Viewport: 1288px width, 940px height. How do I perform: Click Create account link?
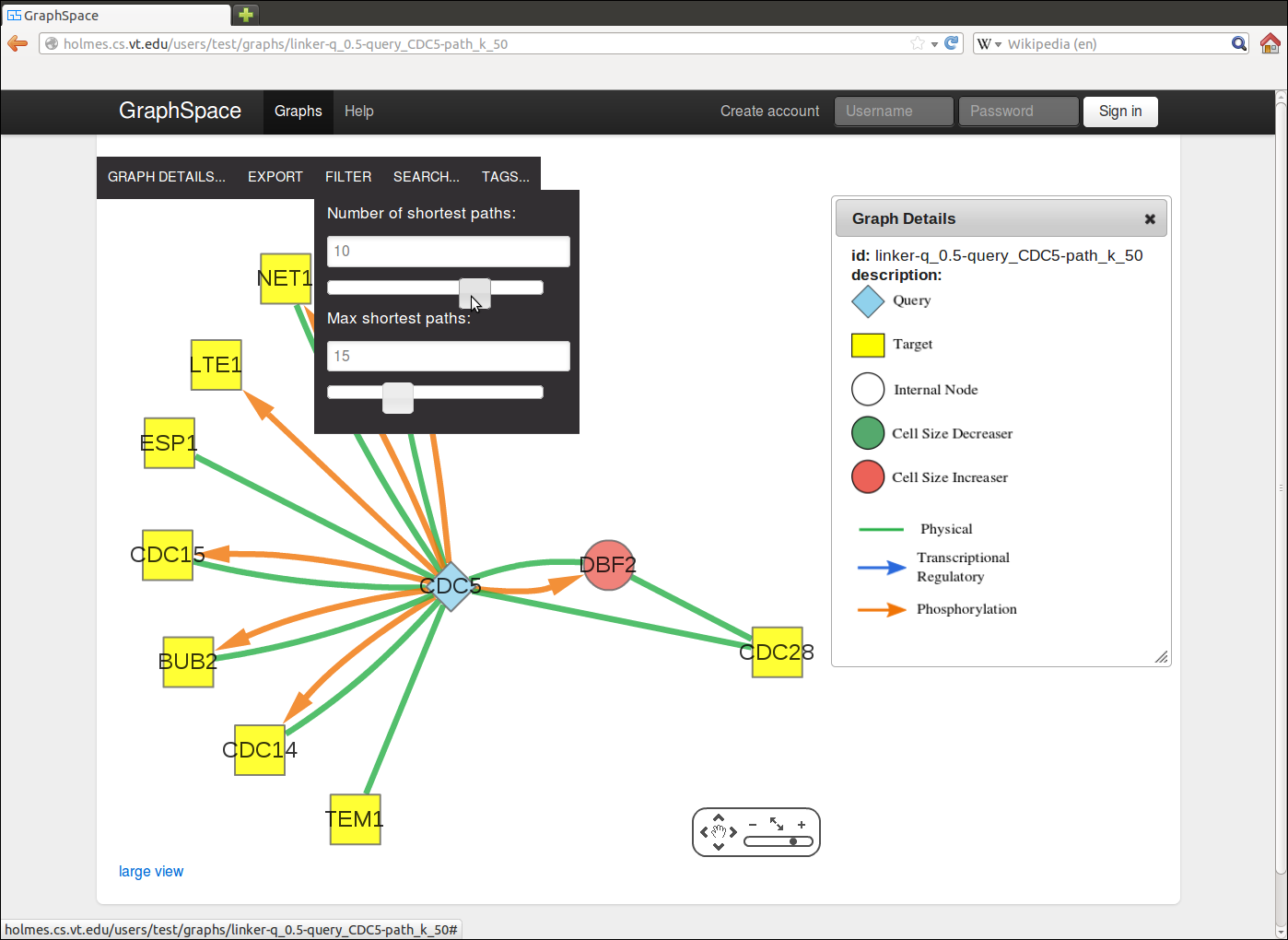[770, 112]
